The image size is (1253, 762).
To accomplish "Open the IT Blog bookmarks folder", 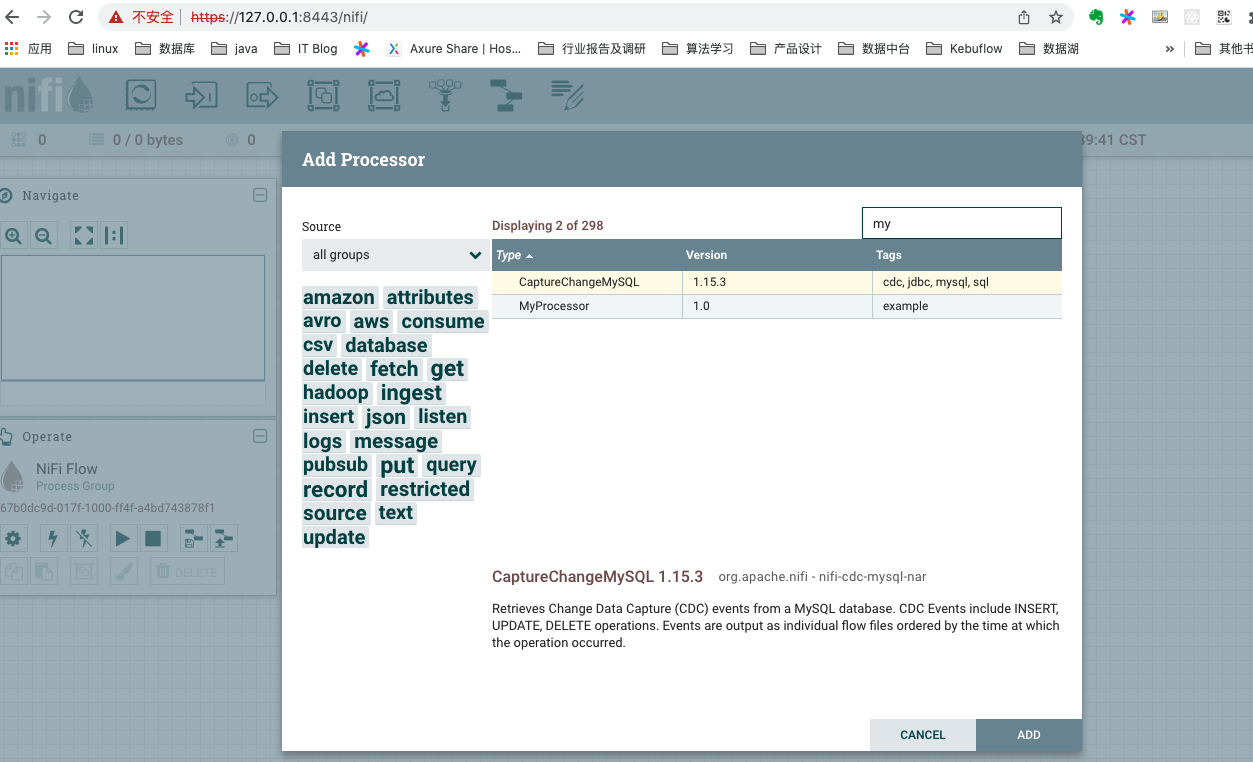I will 306,48.
